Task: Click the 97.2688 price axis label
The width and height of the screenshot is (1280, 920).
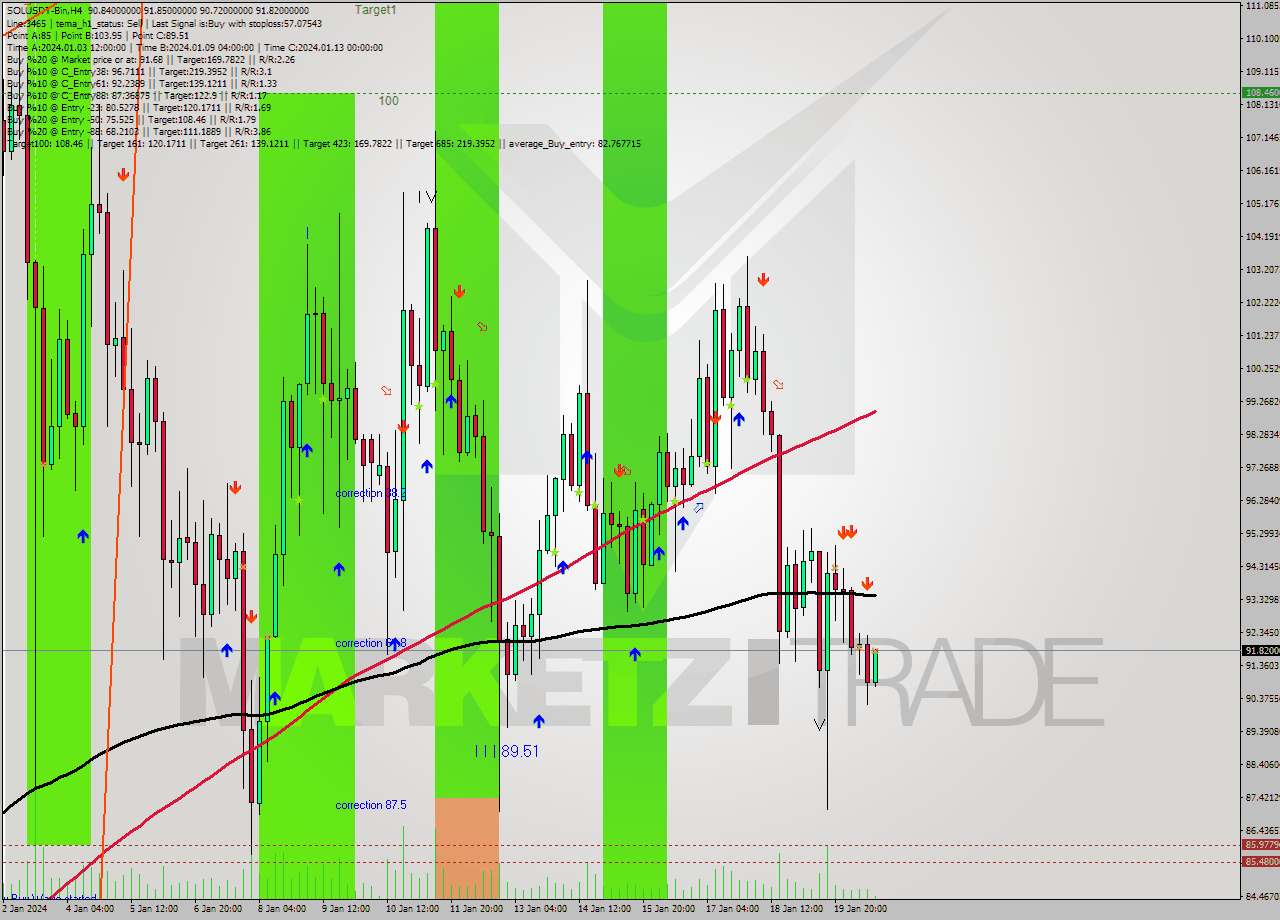Action: pyautogui.click(x=1263, y=467)
